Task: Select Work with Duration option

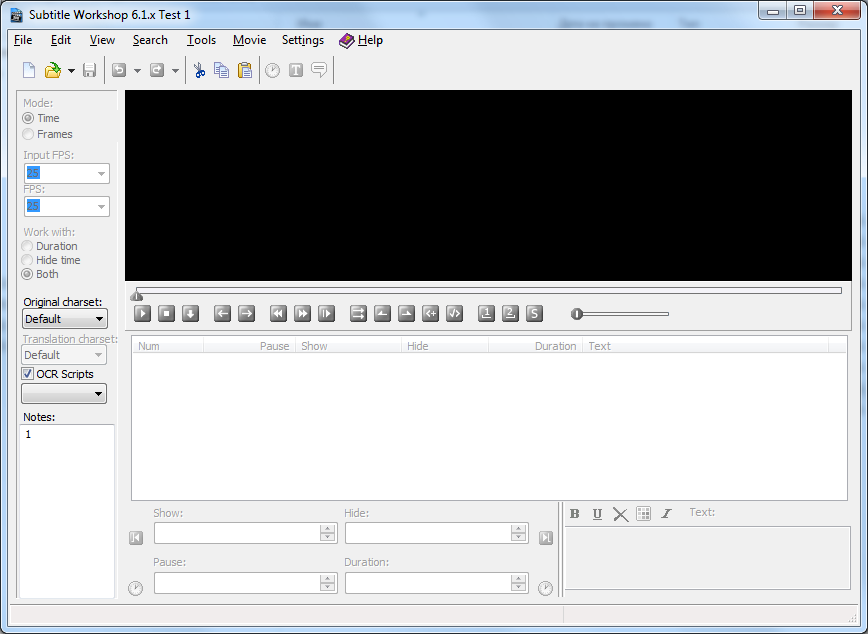Action: click(27, 246)
